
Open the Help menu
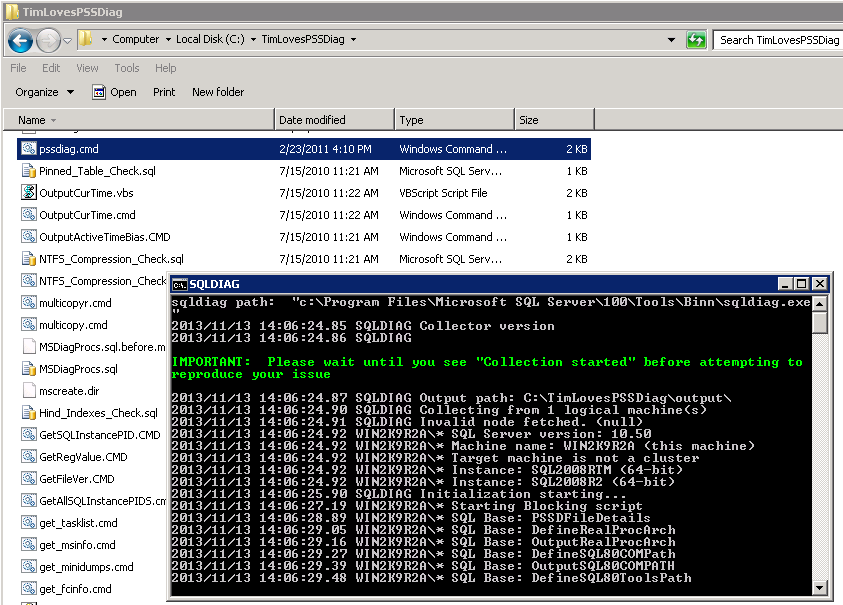tap(166, 68)
